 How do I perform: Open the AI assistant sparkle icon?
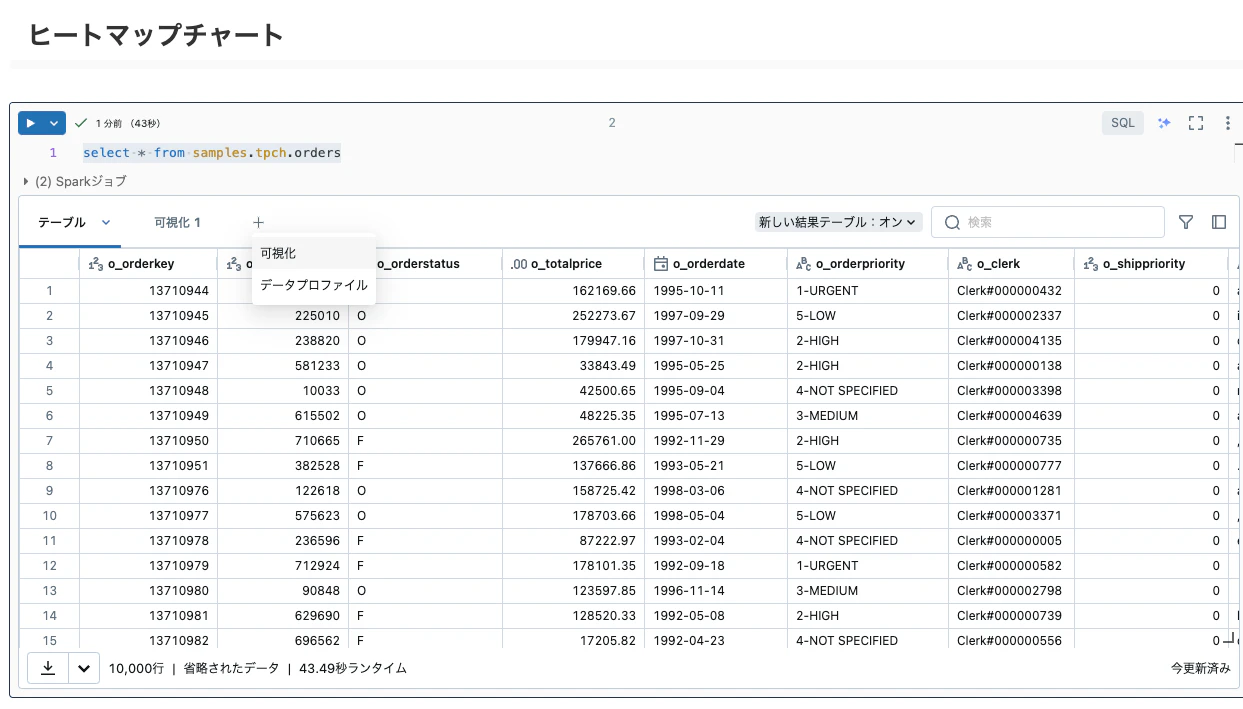click(x=1164, y=123)
